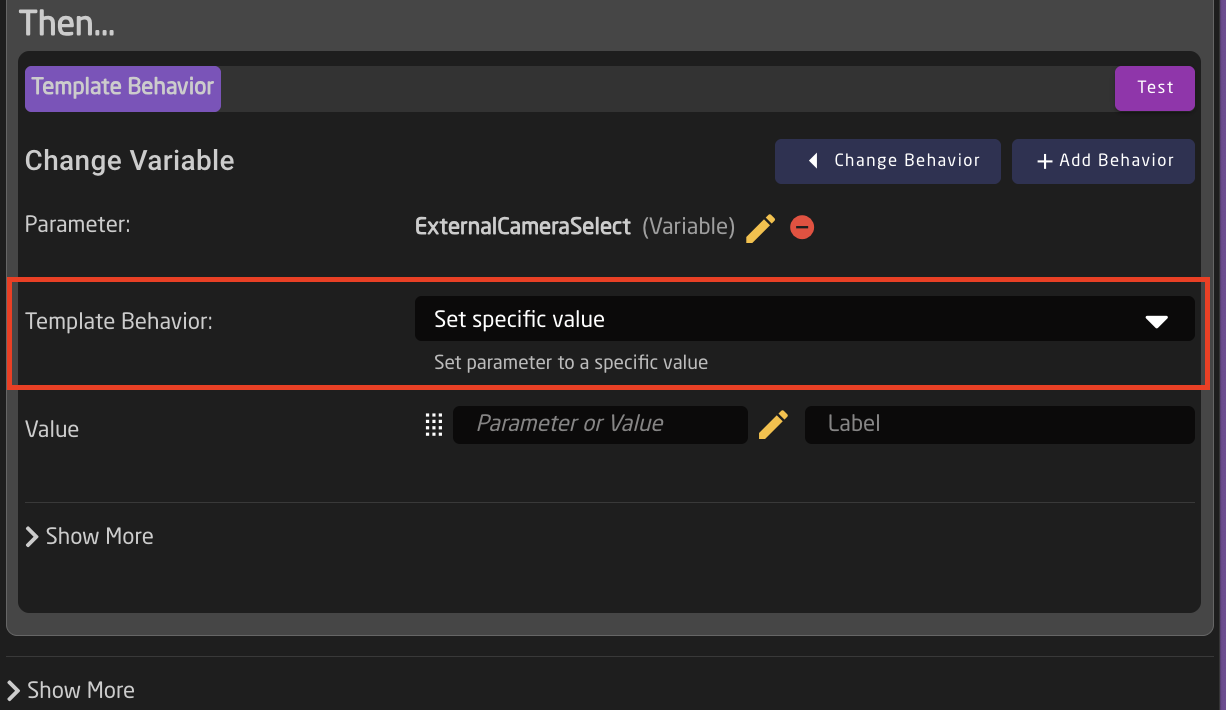Click the "Set parameter to a specific value" hint
Viewport: 1226px width, 710px height.
pos(571,363)
